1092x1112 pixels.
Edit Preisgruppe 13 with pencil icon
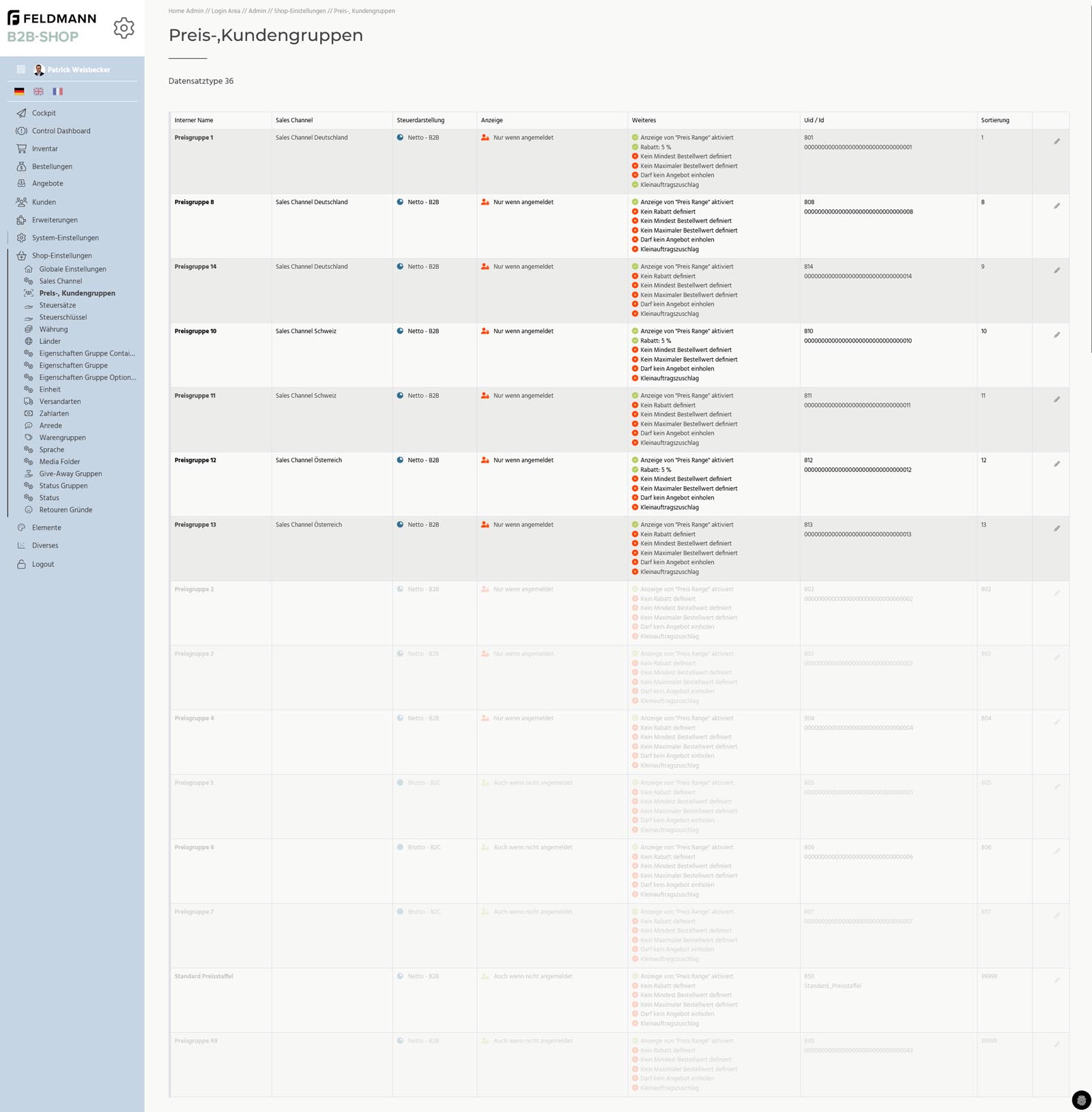click(1057, 529)
